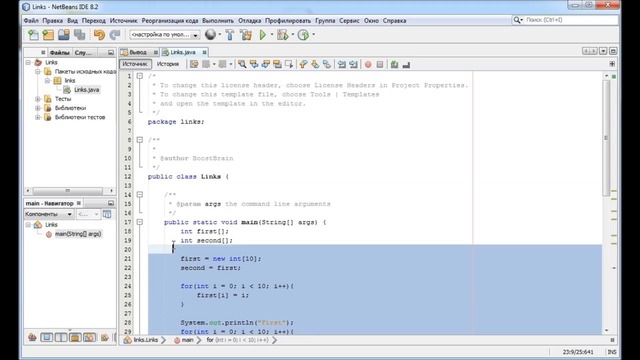
Task: Collapse the comment fold at line 8
Action: [x=140, y=140]
